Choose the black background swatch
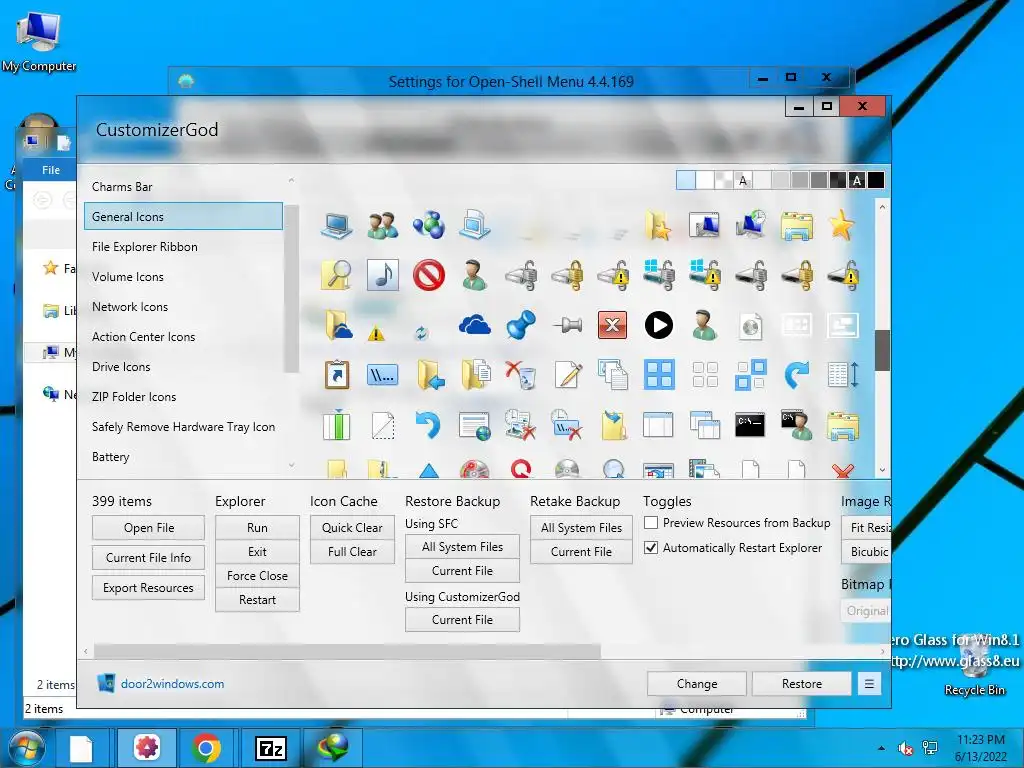This screenshot has width=1024, height=768. (x=876, y=180)
